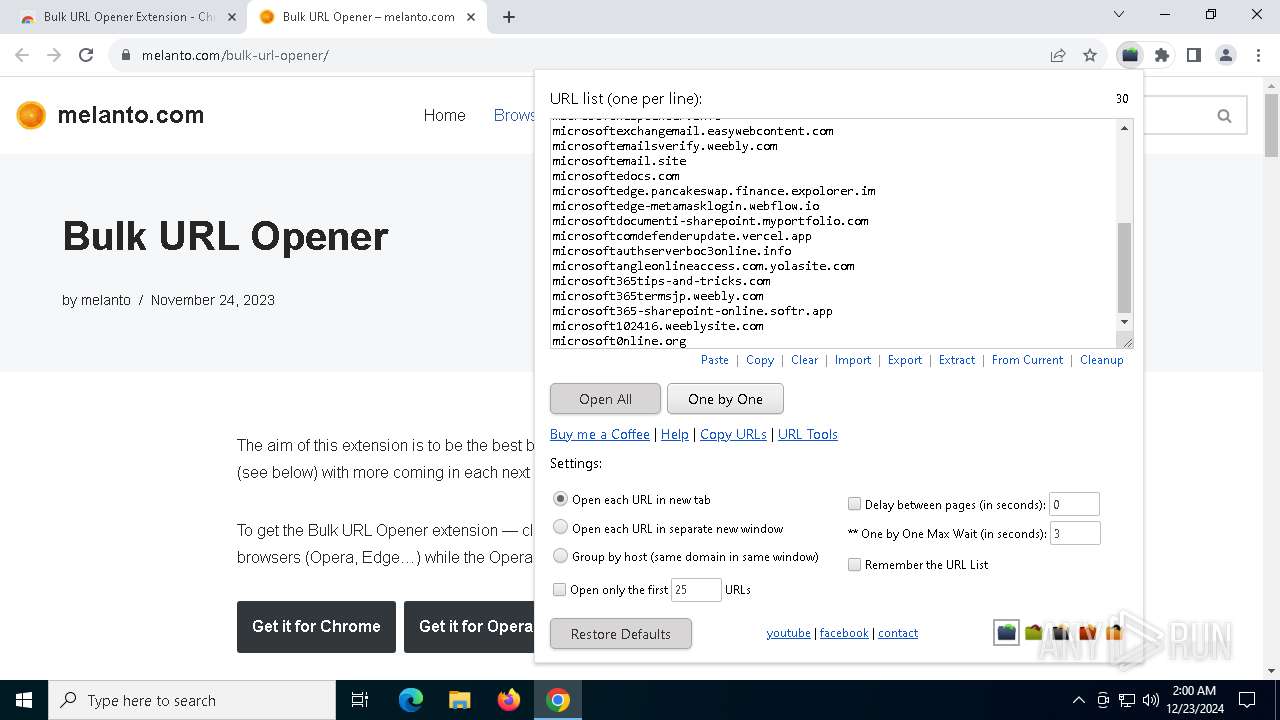Viewport: 1280px width, 720px height.
Task: Click the melanto.com orange logo
Action: [31, 115]
